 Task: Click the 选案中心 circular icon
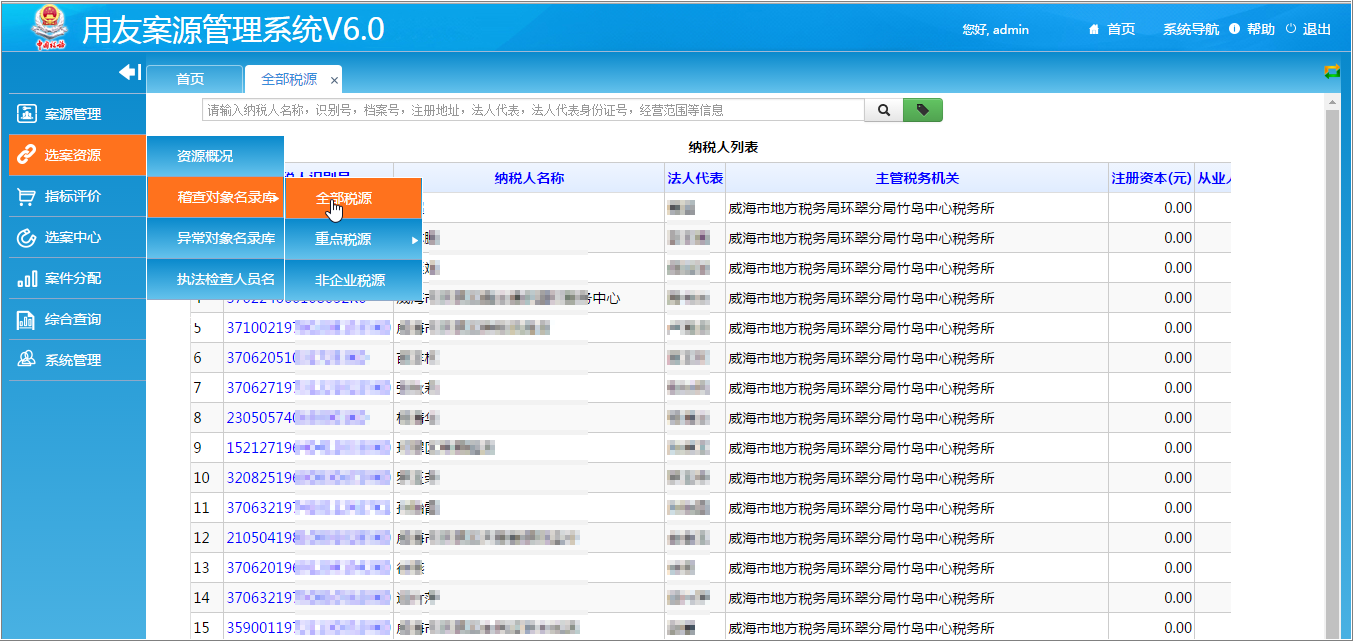click(x=26, y=237)
